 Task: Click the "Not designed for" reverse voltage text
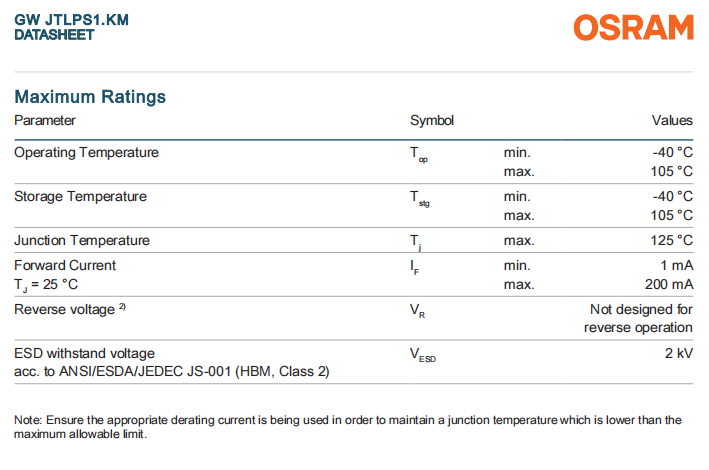click(641, 309)
